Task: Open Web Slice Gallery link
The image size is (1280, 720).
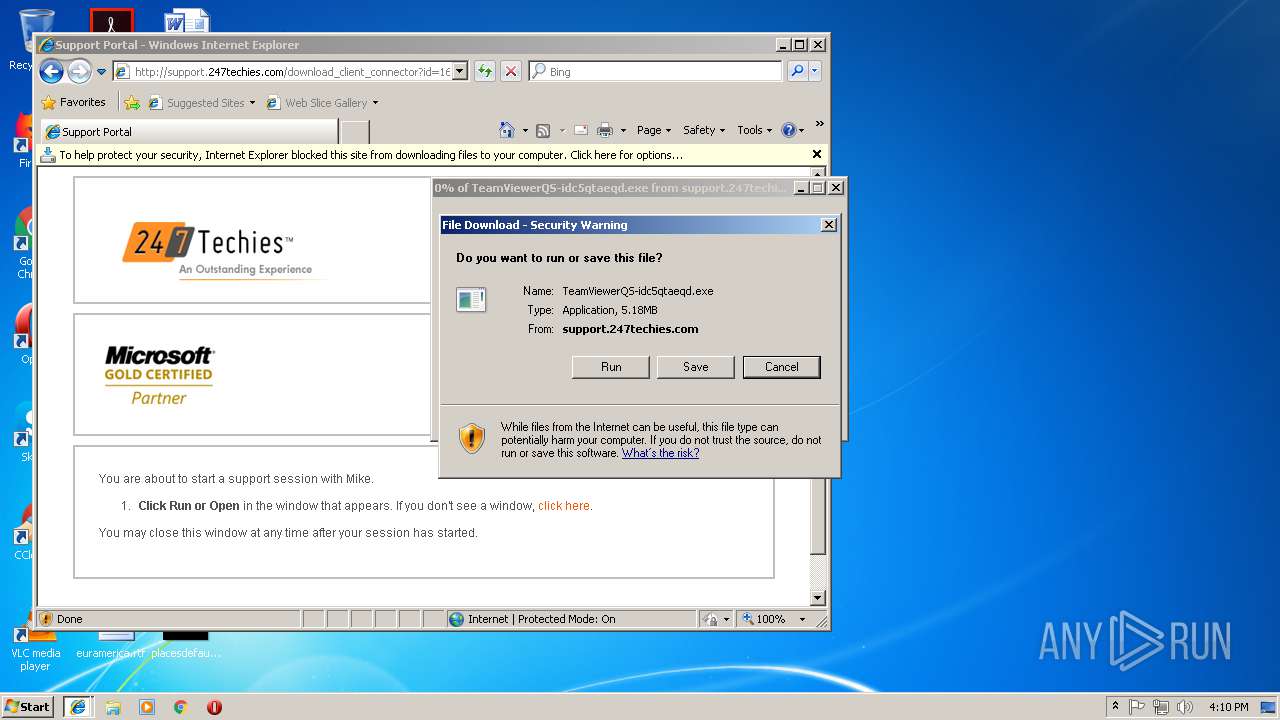Action: tap(322, 102)
